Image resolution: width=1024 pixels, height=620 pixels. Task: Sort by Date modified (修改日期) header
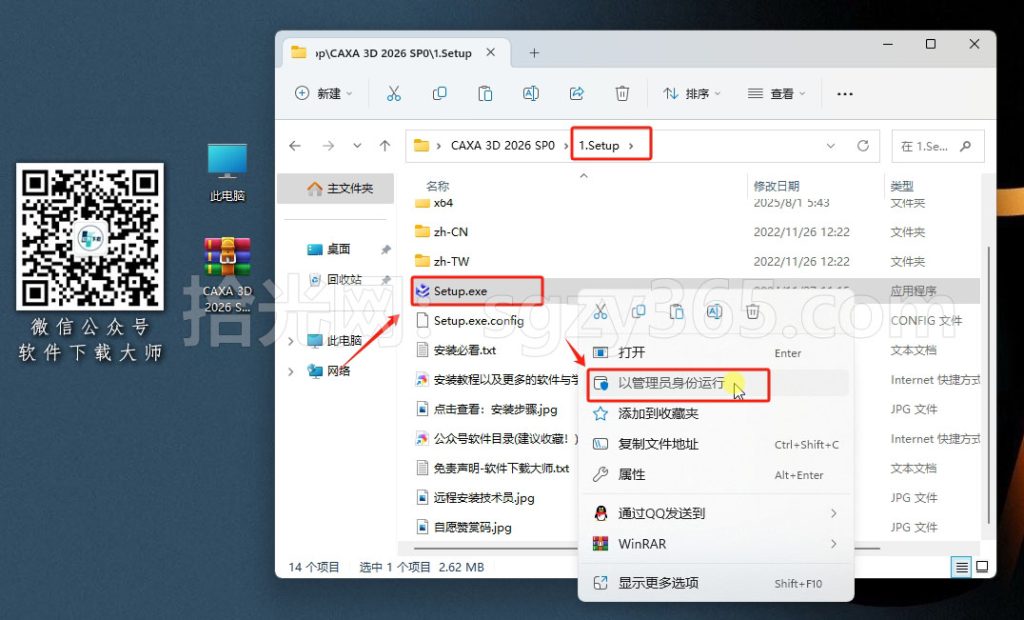(776, 186)
